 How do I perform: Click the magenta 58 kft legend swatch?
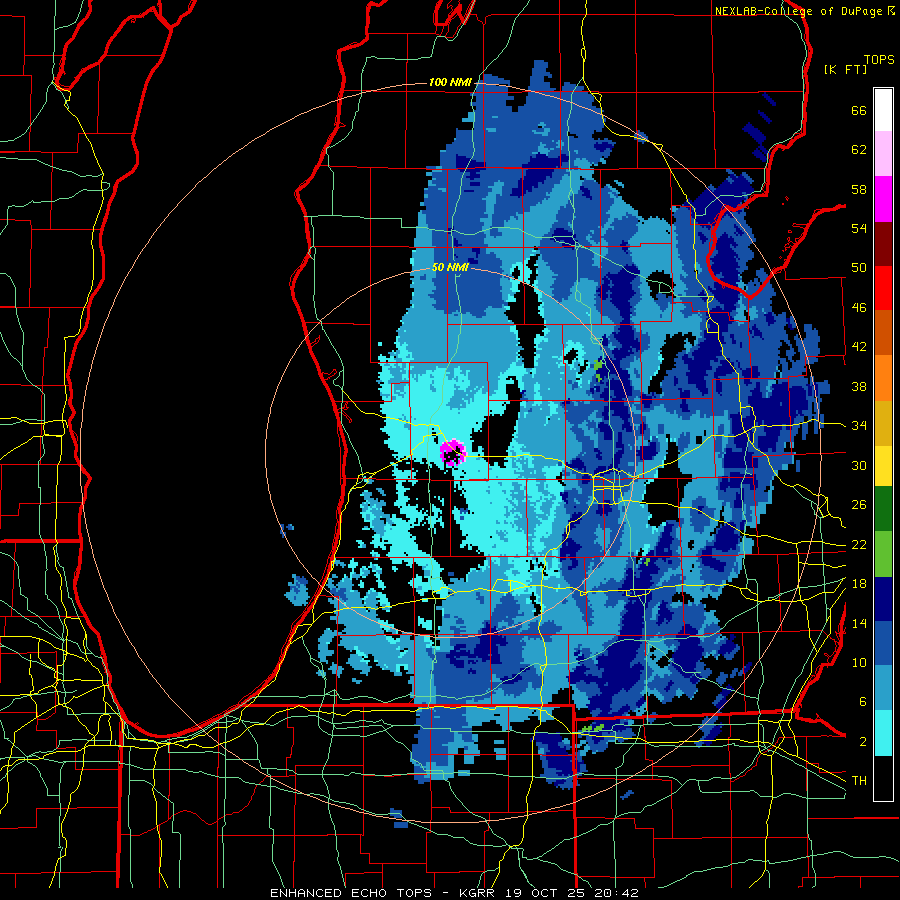[883, 199]
